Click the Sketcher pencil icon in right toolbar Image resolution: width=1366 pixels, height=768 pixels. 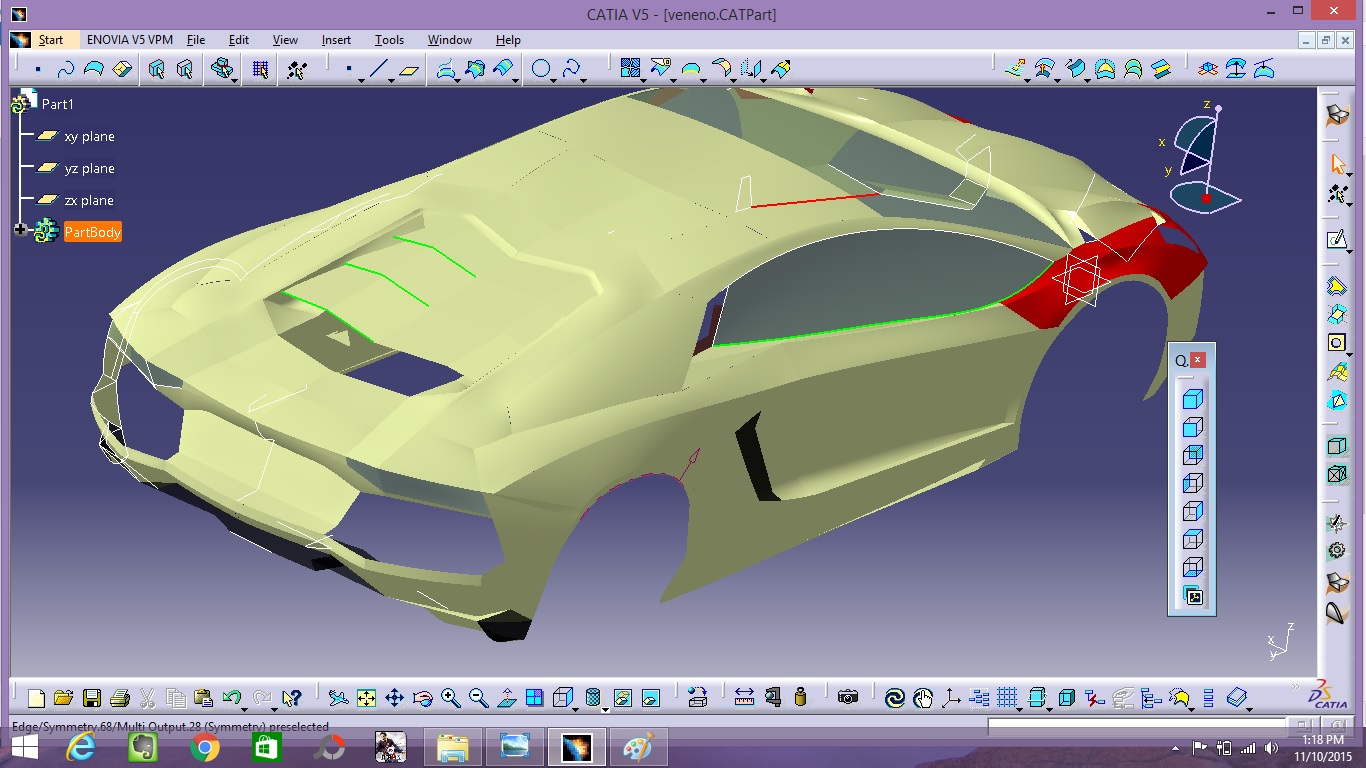pos(1337,239)
